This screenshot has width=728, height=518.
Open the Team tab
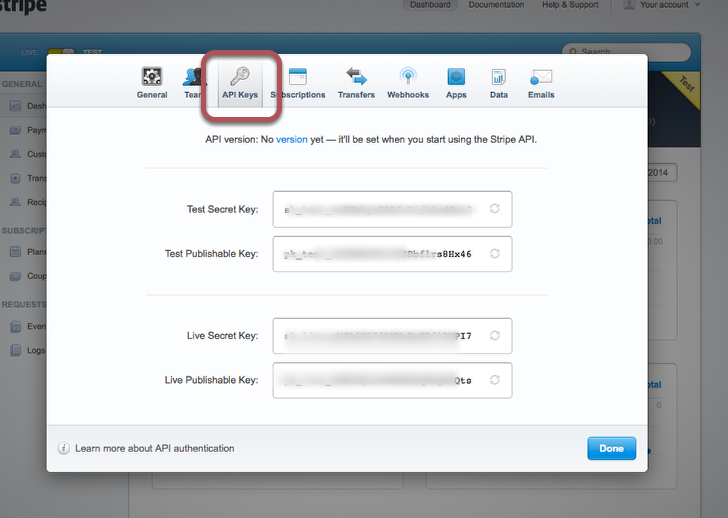point(194,83)
